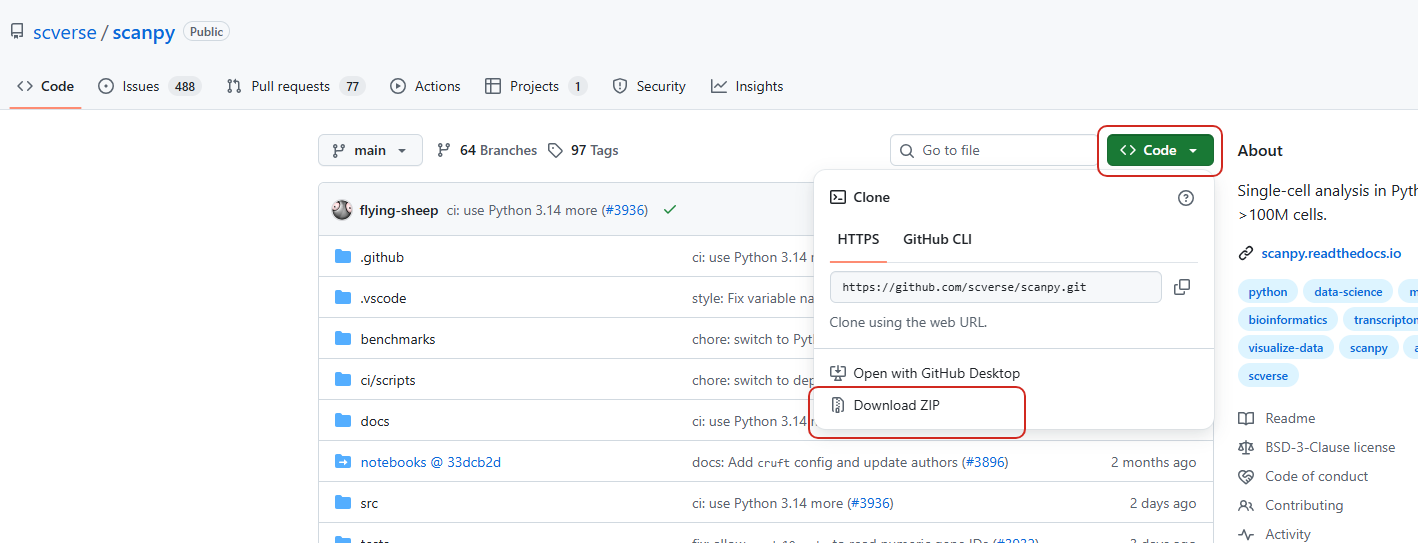Open scanpy.readthedocs.io link
1418x543 pixels.
(x=1331, y=253)
